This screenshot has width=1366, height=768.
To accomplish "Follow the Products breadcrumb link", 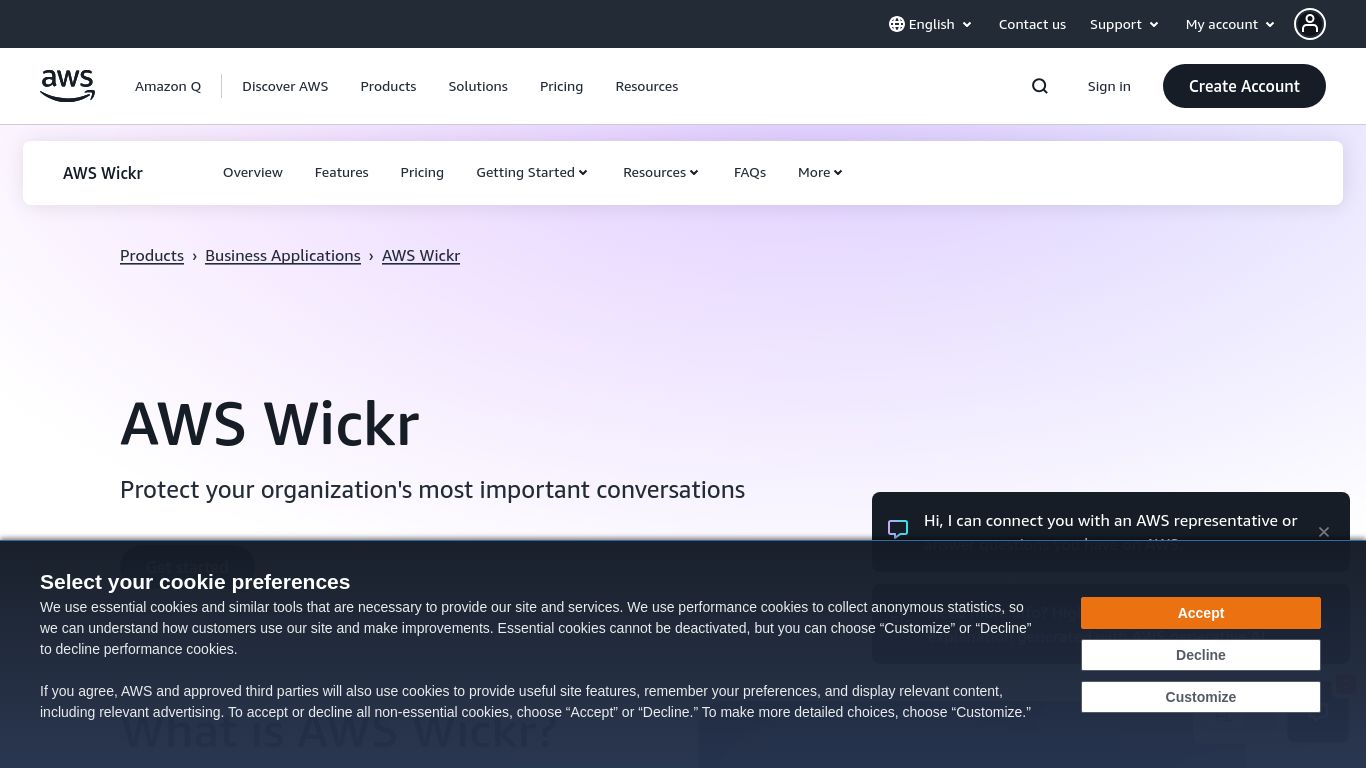I will [x=152, y=255].
